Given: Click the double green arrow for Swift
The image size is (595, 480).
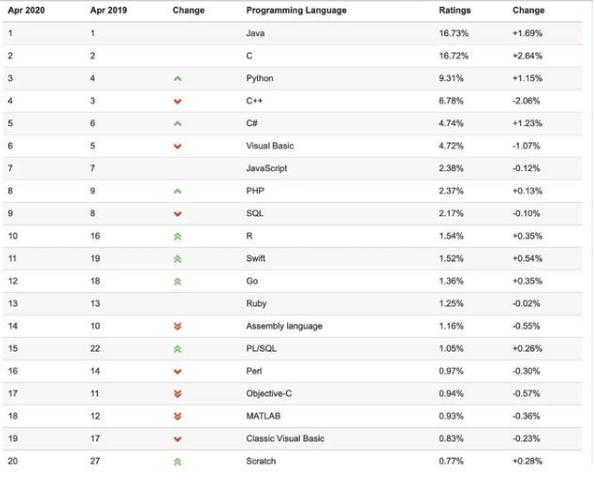Looking at the screenshot, I should (x=178, y=259).
